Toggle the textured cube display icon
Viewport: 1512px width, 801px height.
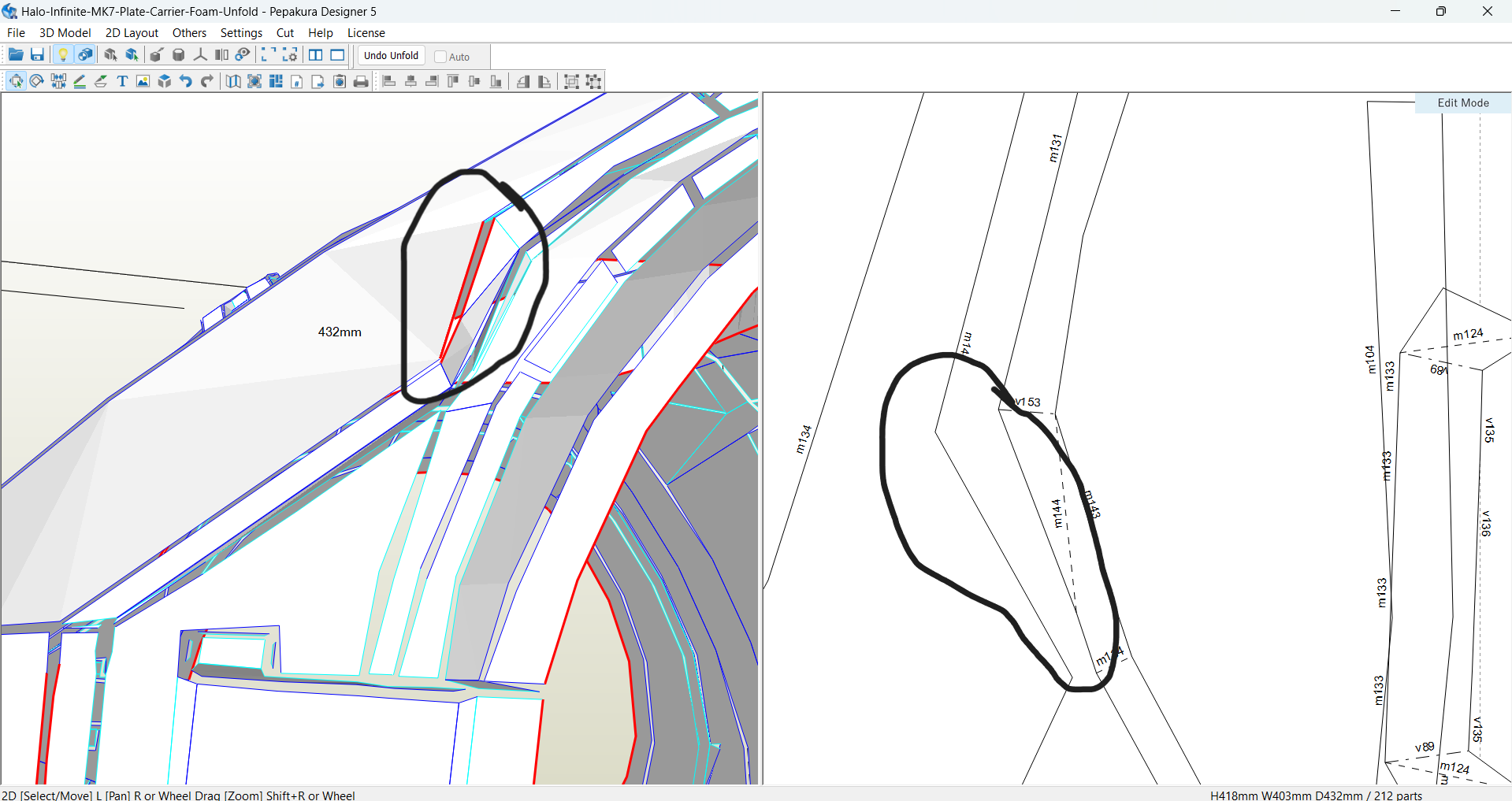tap(85, 55)
